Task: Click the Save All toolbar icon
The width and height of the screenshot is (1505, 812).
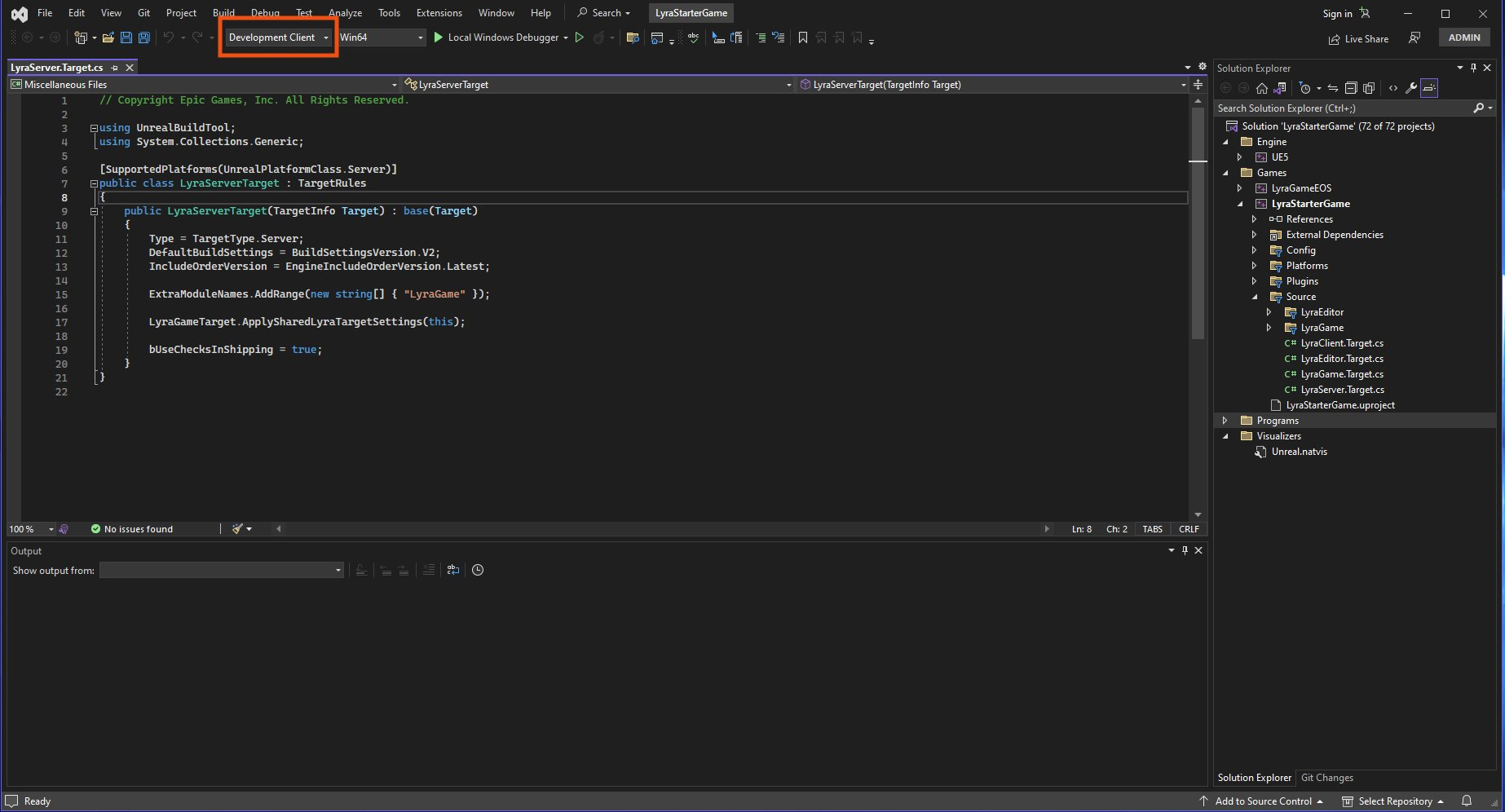Action: (144, 38)
